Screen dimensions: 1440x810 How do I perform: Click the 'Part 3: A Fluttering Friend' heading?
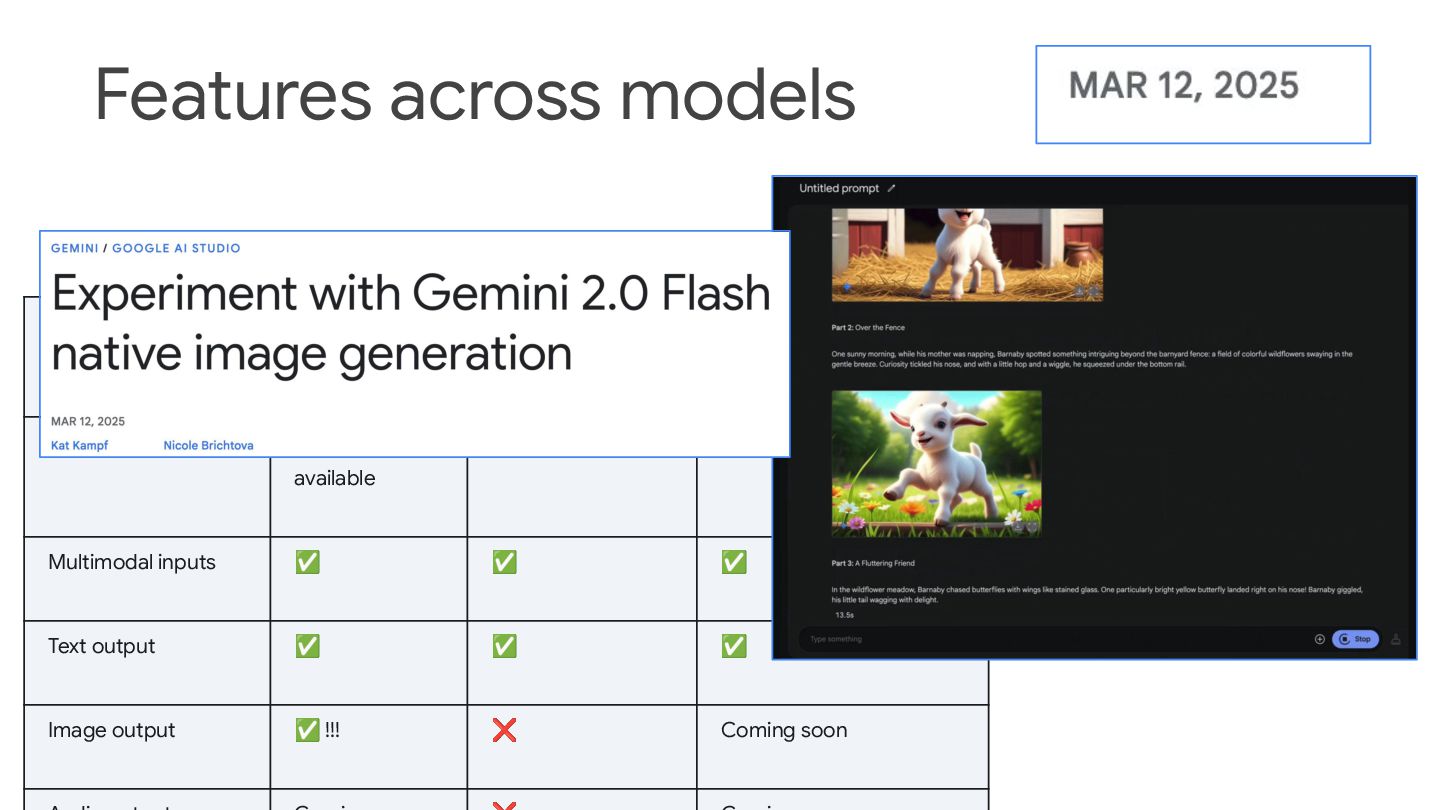pyautogui.click(x=873, y=563)
